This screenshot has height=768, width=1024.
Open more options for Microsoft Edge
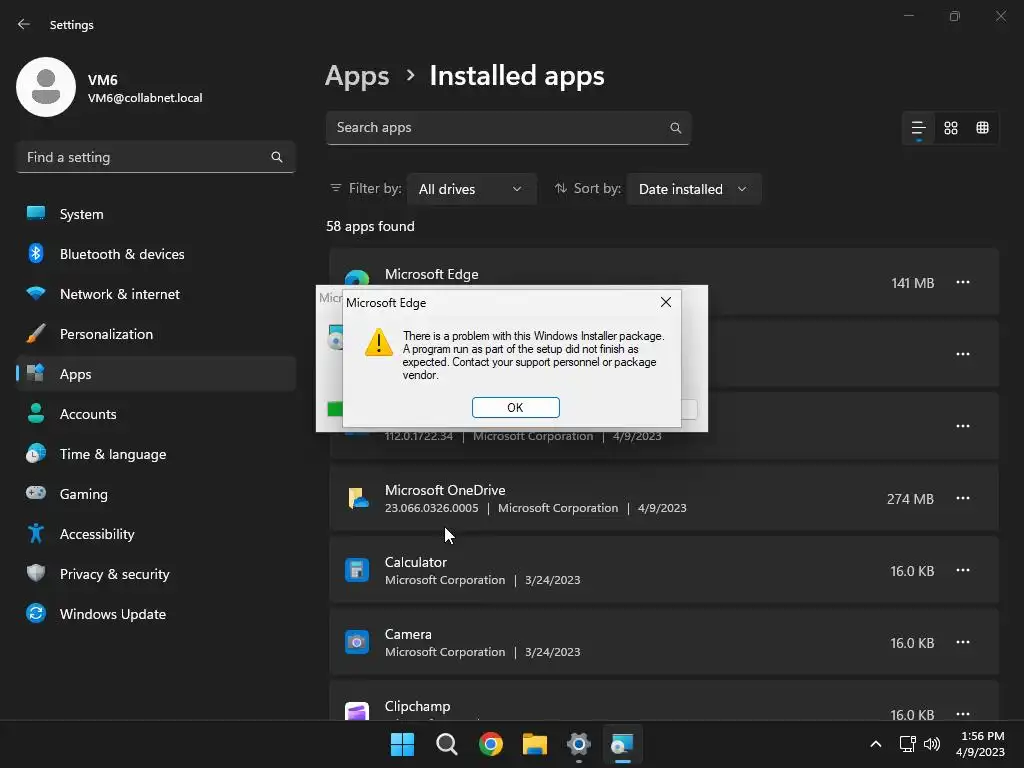pos(963,282)
